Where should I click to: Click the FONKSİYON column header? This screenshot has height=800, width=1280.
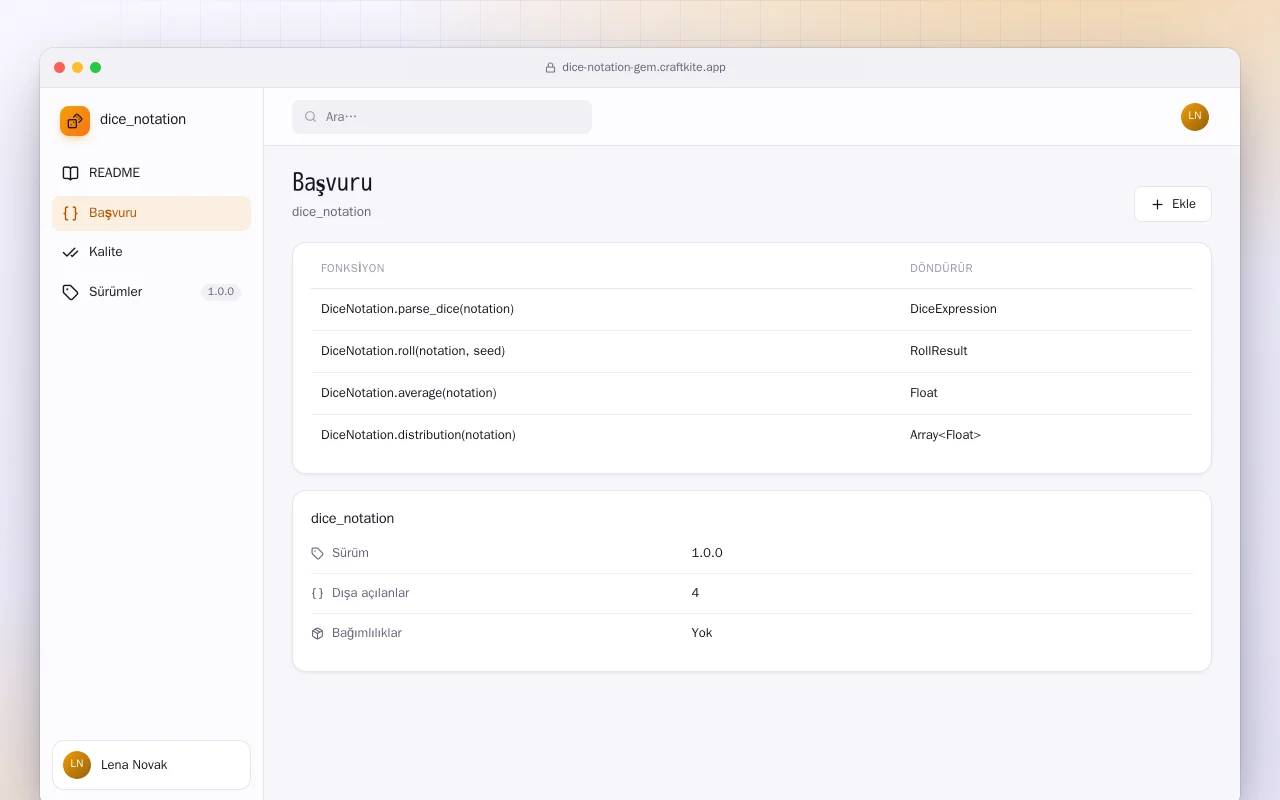point(353,268)
